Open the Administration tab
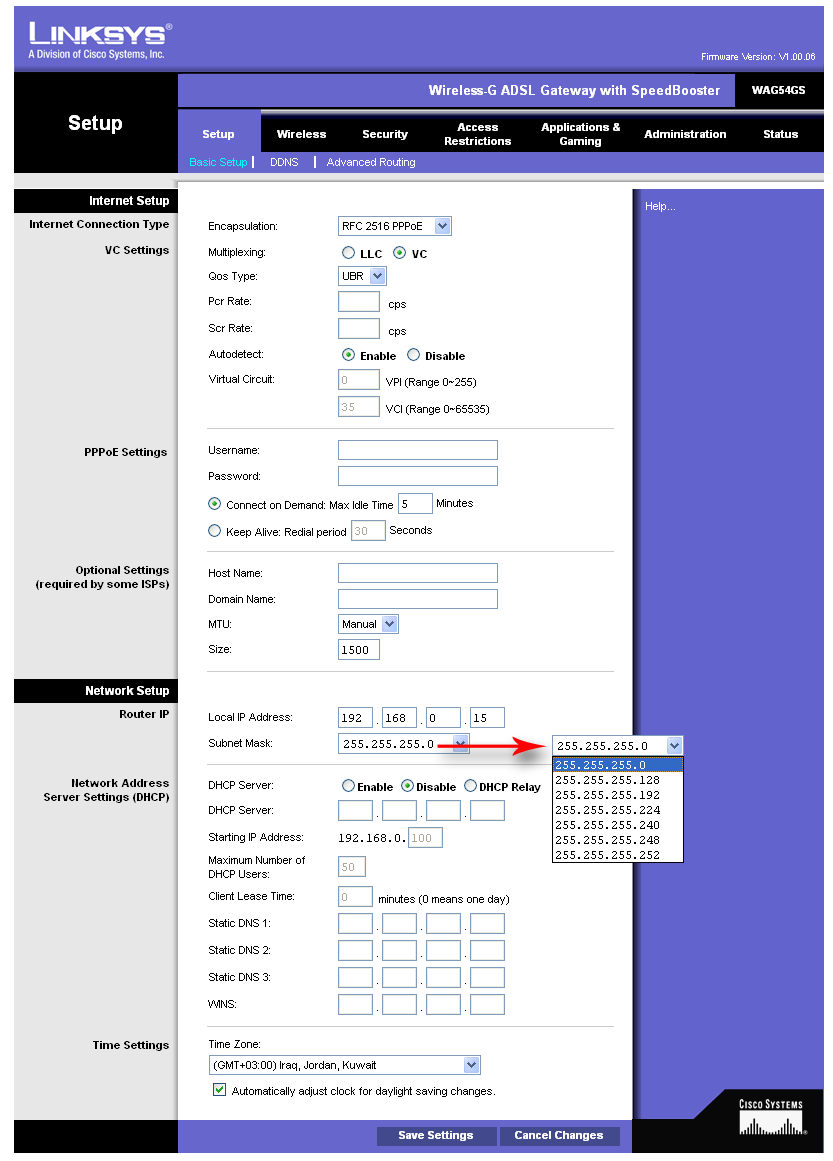833x1161 pixels. point(685,134)
